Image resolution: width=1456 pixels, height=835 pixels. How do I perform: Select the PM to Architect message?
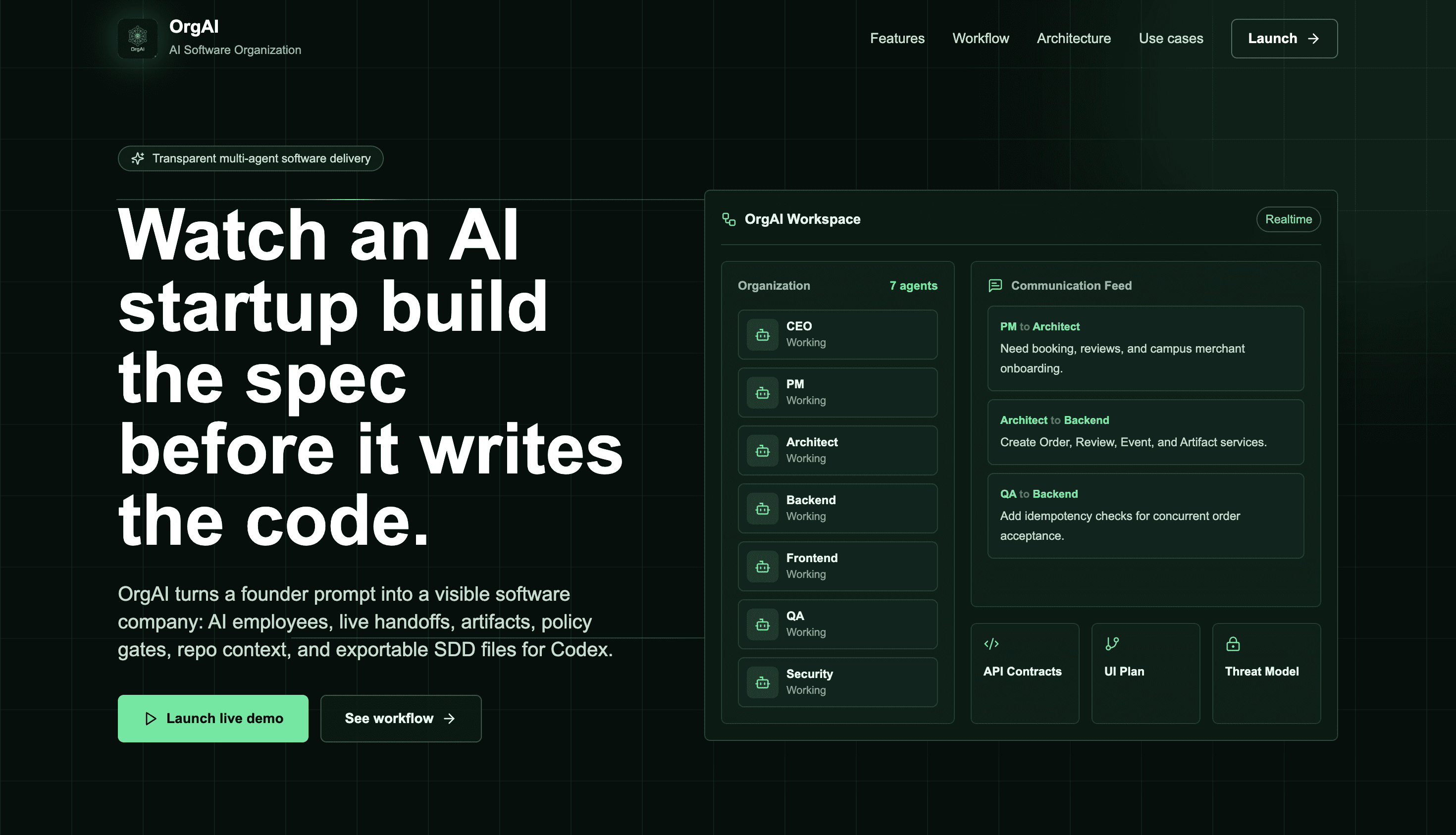pyautogui.click(x=1146, y=348)
